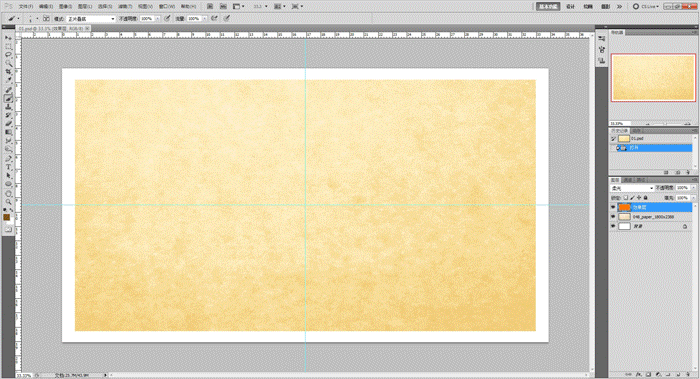Switch to the Channels tab beside Layers
Viewport: 700px width, 379px height.
pos(628,180)
